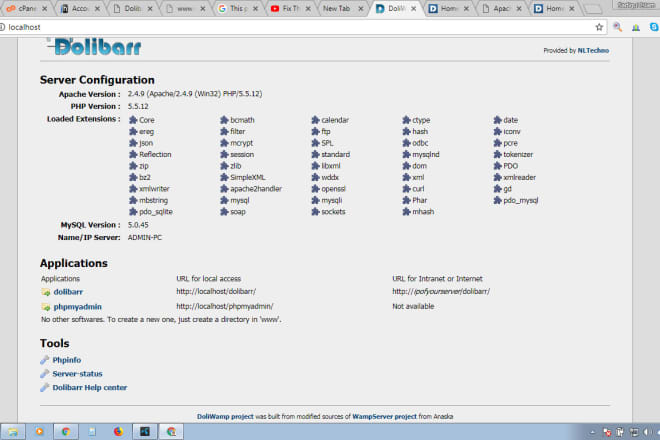The image size is (660, 440).
Task: Click the puzzle icon beside SimpleXML
Action: [224, 178]
